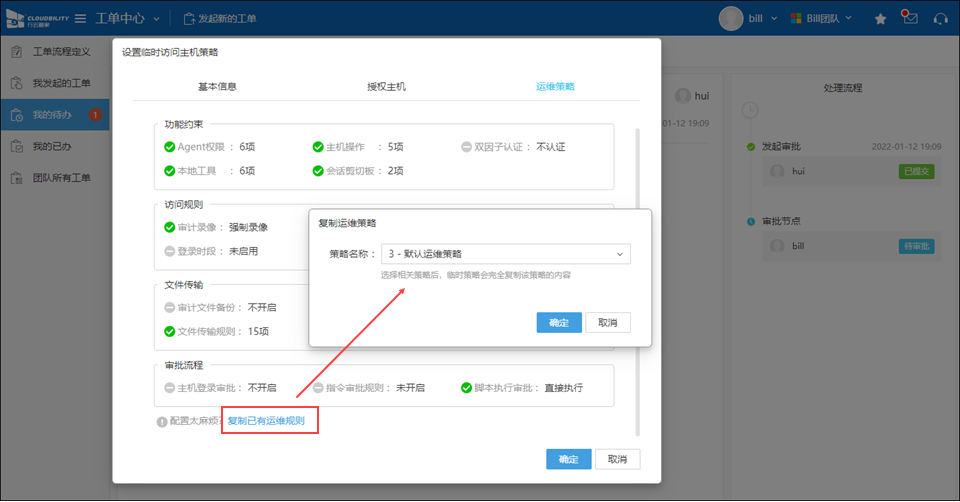Expand the 策略名称 dropdown
960x502 pixels.
505,254
